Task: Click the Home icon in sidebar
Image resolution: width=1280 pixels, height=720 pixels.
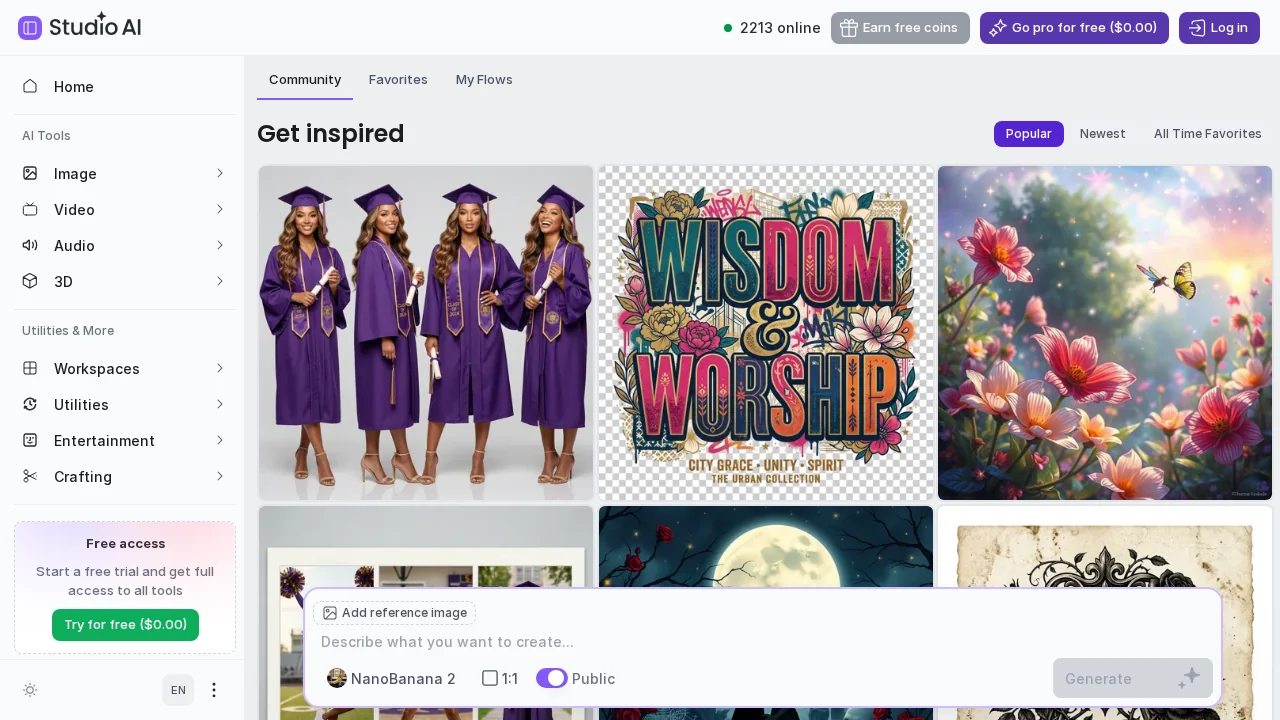Action: tap(30, 87)
